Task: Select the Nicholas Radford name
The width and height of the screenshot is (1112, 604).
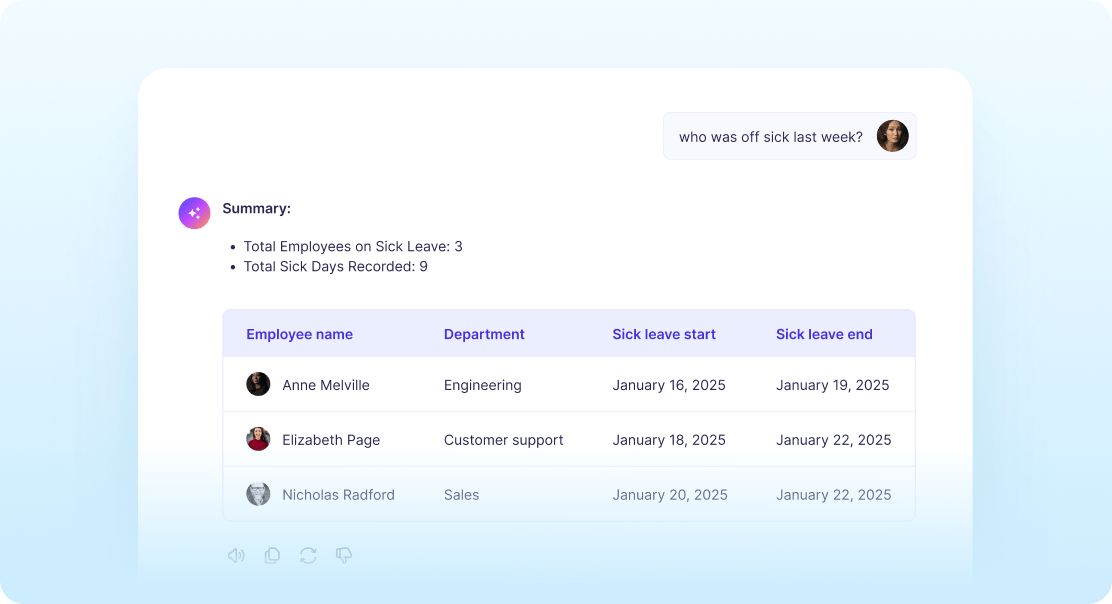Action: tap(338, 495)
